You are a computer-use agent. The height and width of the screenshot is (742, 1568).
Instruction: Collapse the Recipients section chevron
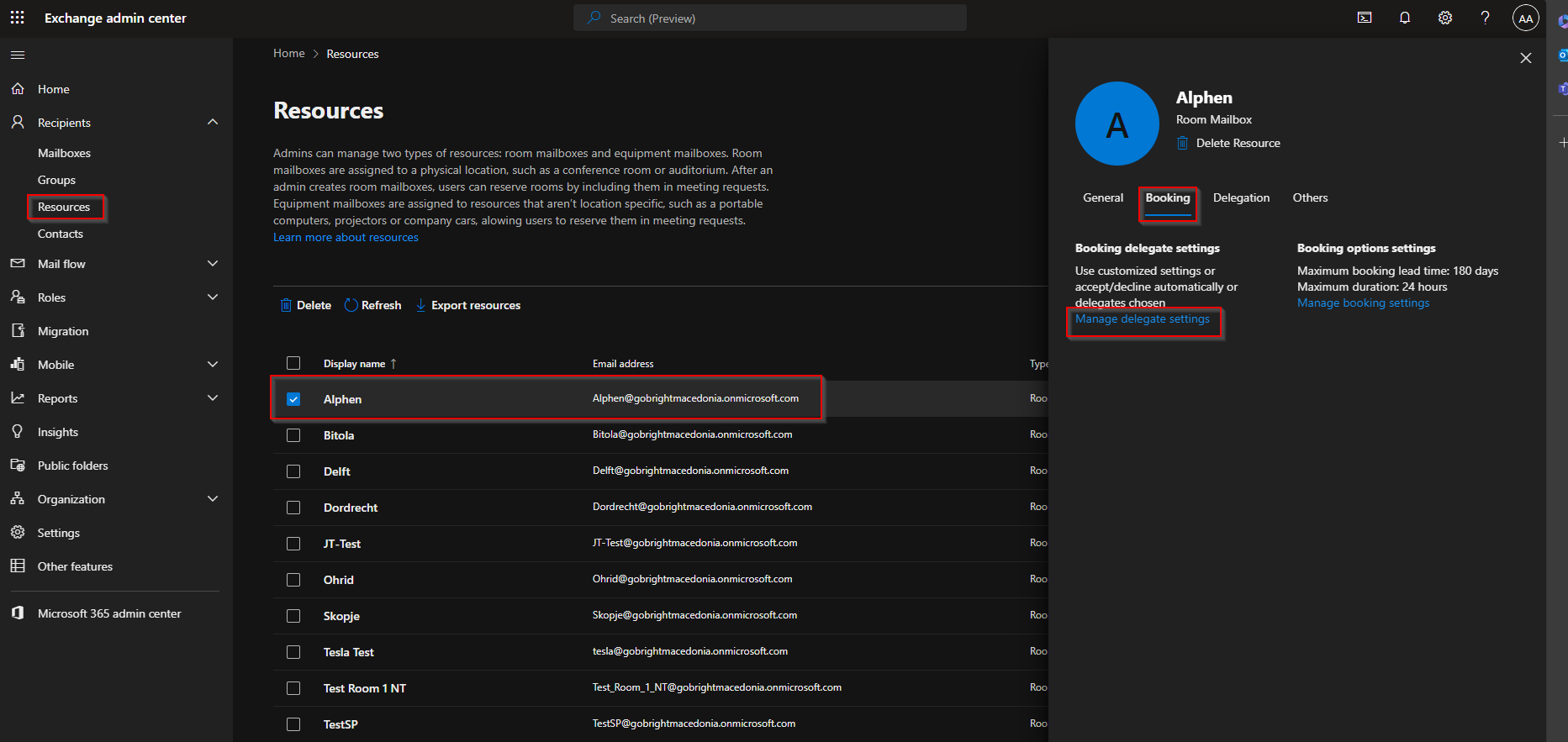(x=213, y=122)
